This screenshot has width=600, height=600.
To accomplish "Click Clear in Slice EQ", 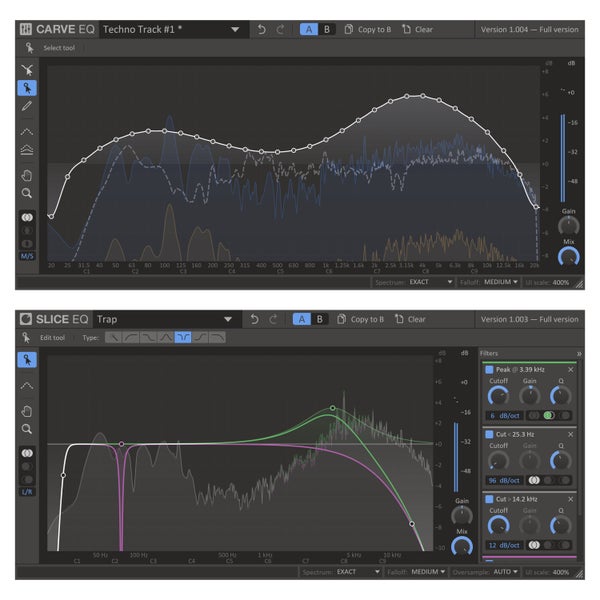I will (x=410, y=319).
